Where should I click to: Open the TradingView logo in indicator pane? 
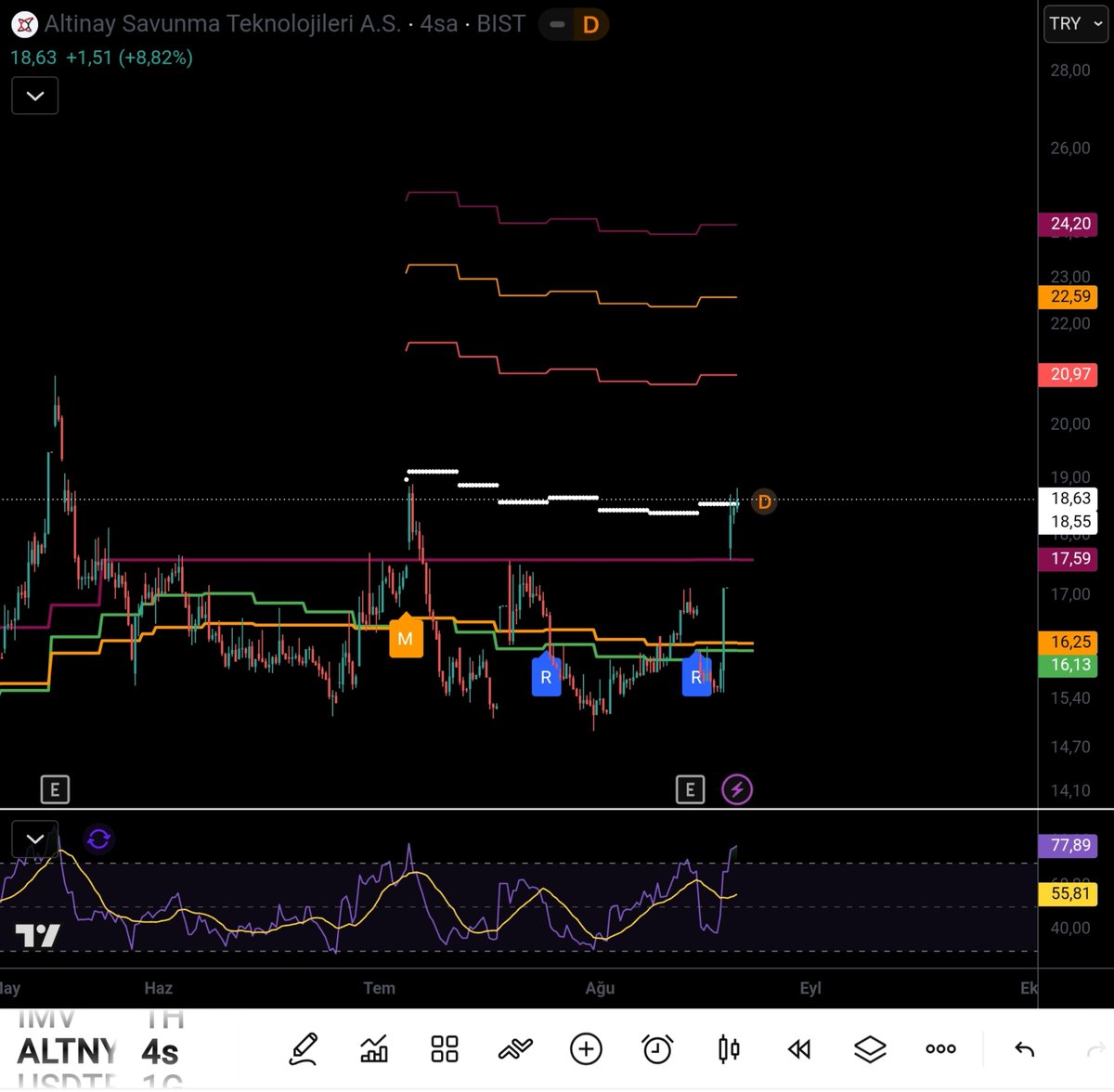pos(38,935)
